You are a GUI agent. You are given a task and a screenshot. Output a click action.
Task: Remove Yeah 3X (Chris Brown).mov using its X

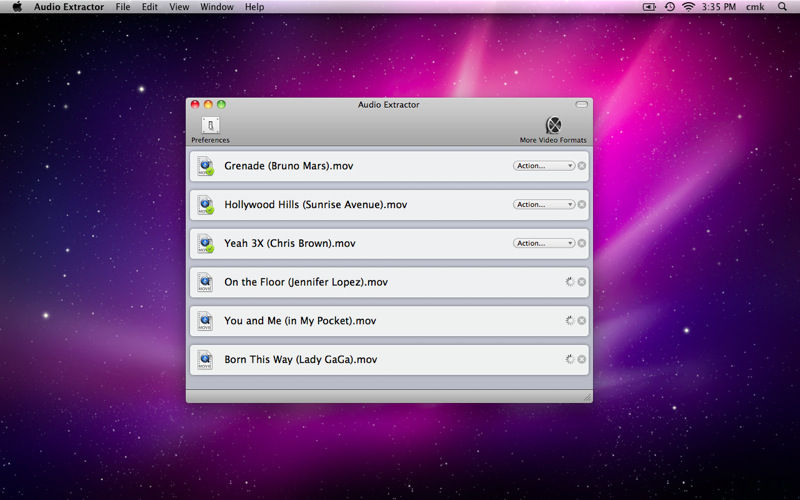point(582,243)
